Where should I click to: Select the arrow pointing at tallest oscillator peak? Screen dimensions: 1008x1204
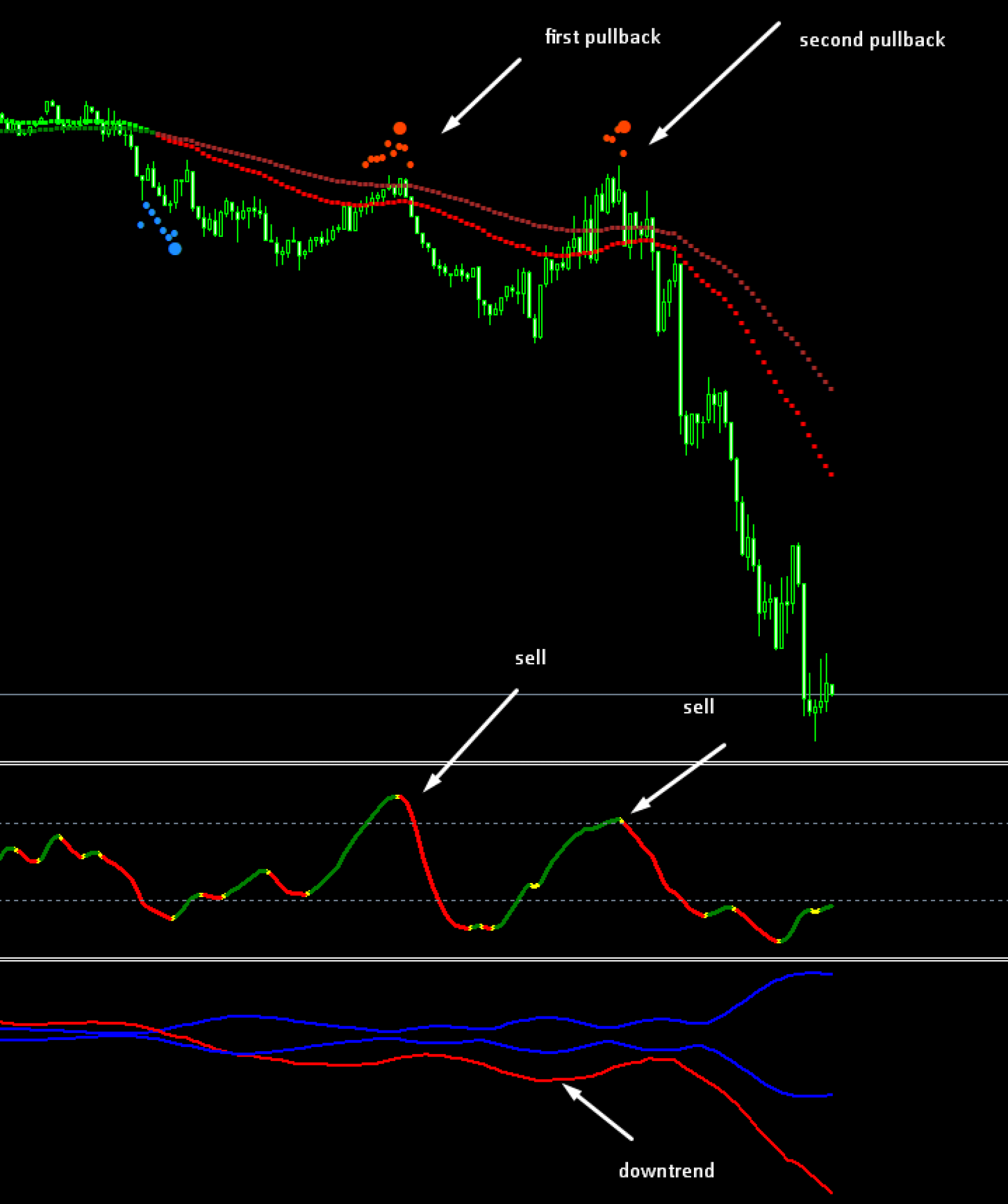470,740
